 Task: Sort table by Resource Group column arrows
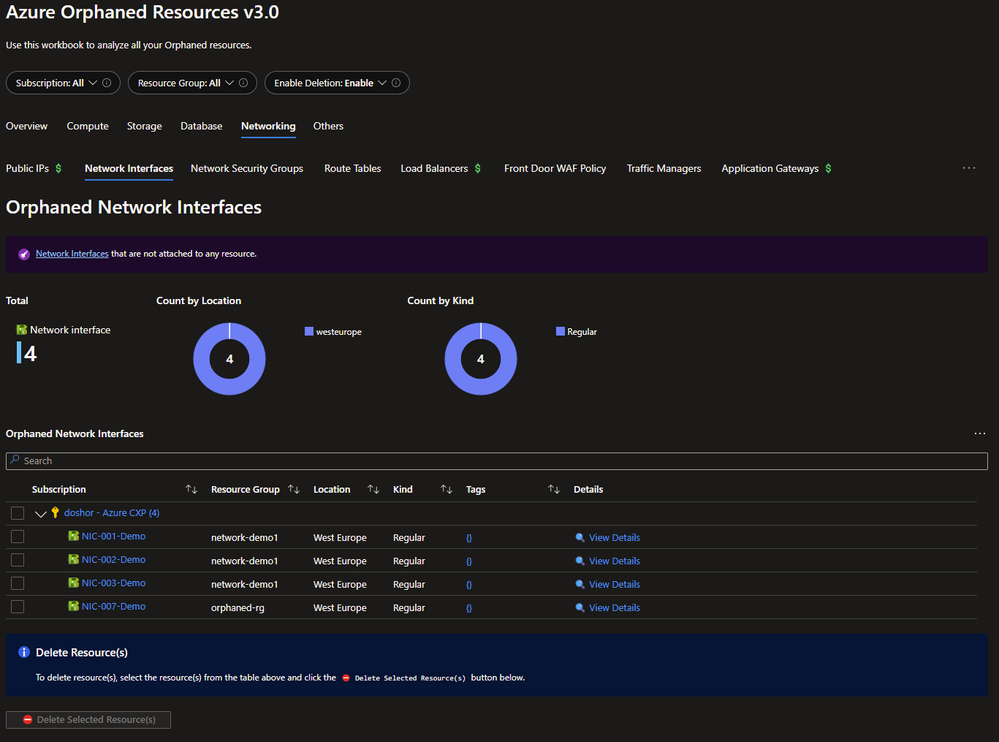pyautogui.click(x=294, y=489)
